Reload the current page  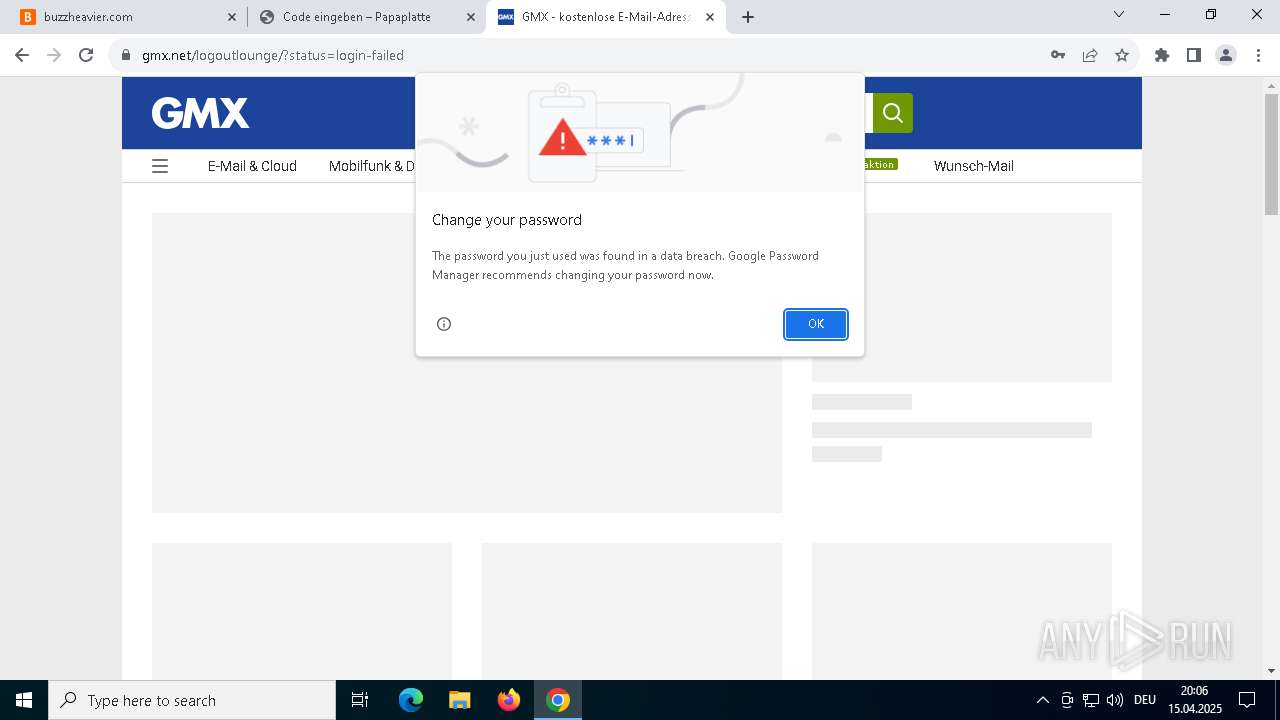coord(86,55)
